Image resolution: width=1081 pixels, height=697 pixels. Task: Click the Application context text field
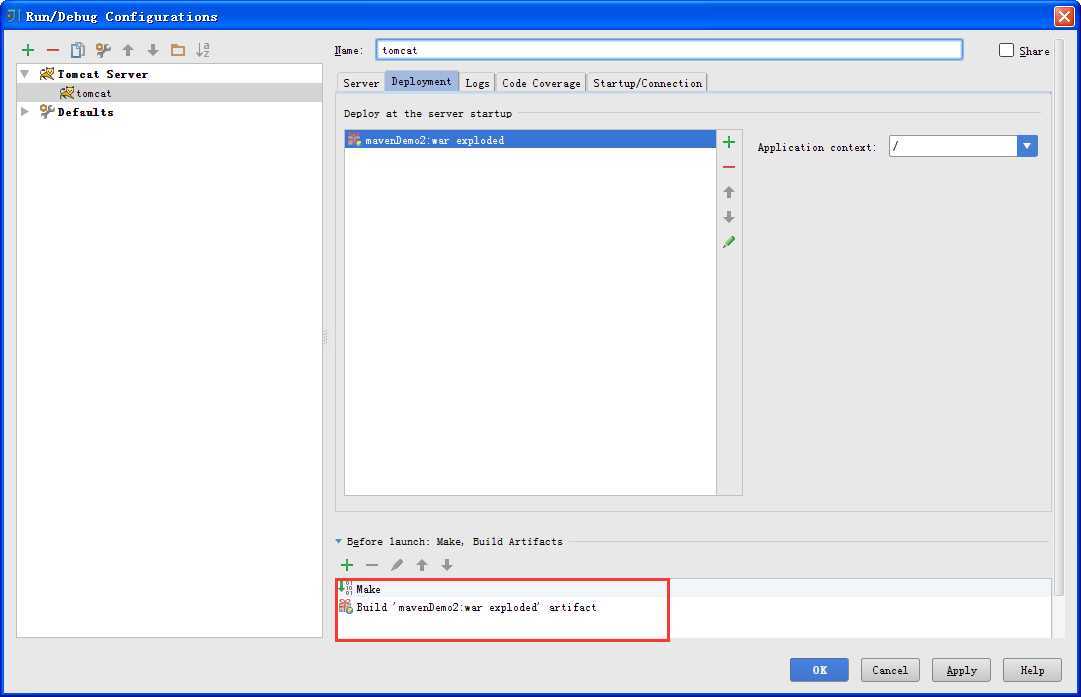coord(953,146)
